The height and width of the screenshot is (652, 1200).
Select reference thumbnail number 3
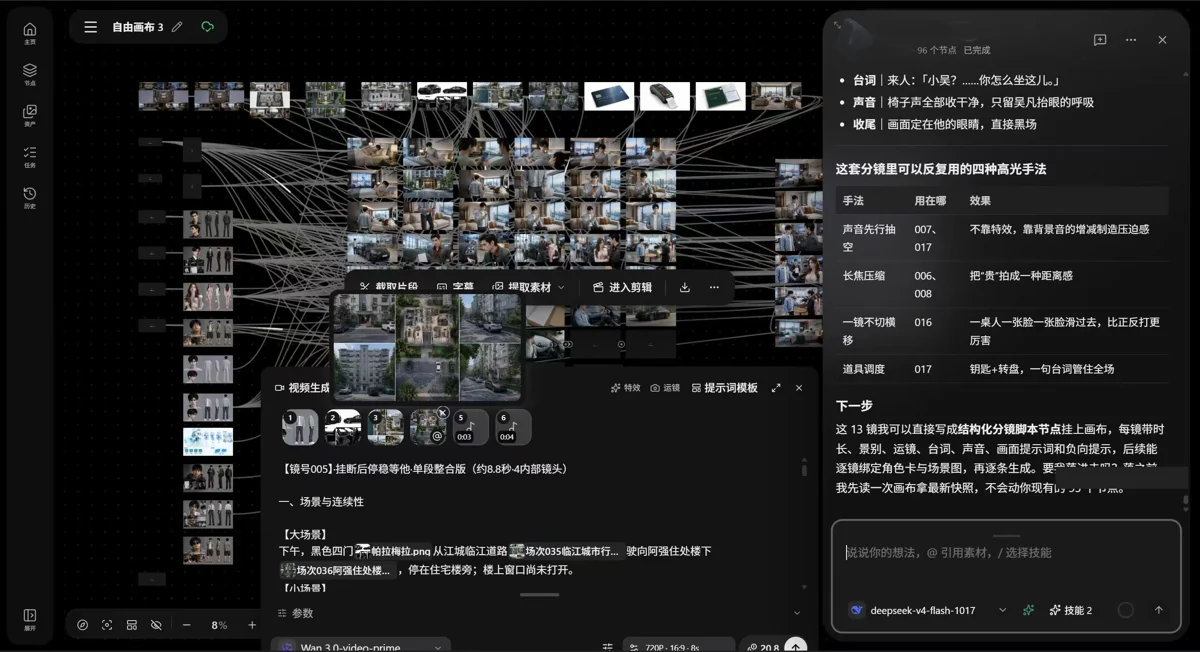[385, 427]
